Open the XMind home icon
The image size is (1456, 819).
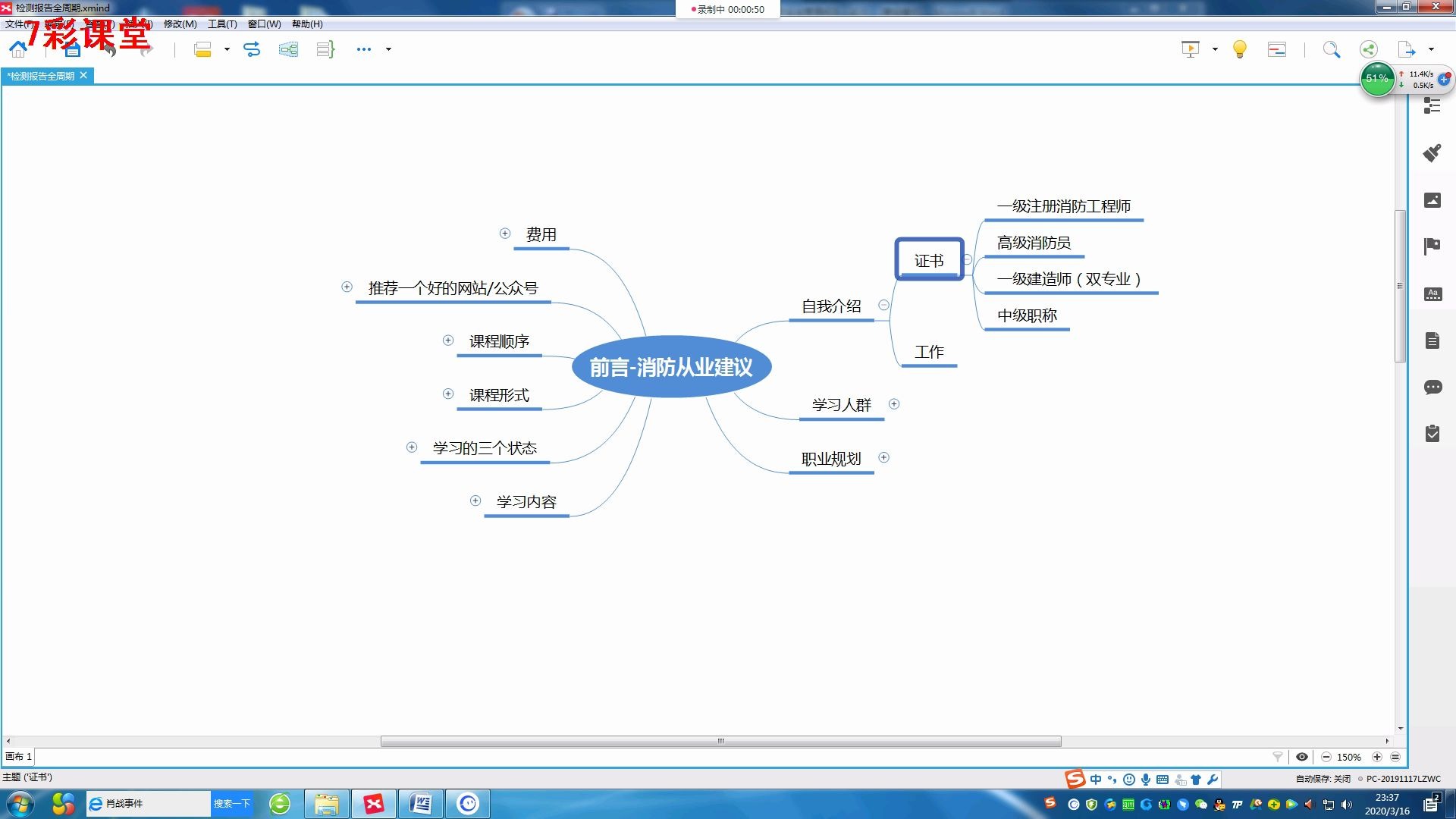[x=18, y=49]
